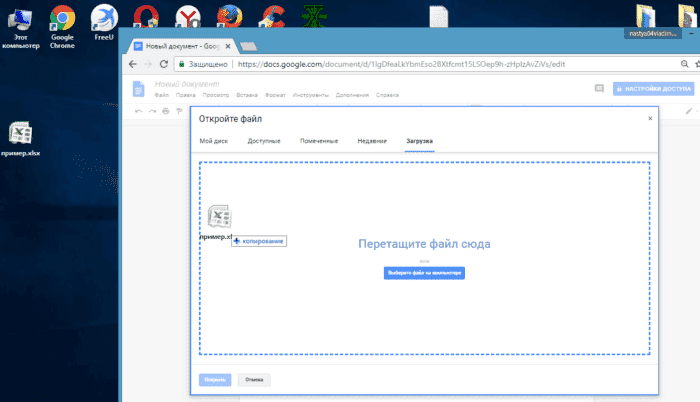Open the comments icon in Docs header
Viewport: 700px width, 402px height.
[x=598, y=88]
